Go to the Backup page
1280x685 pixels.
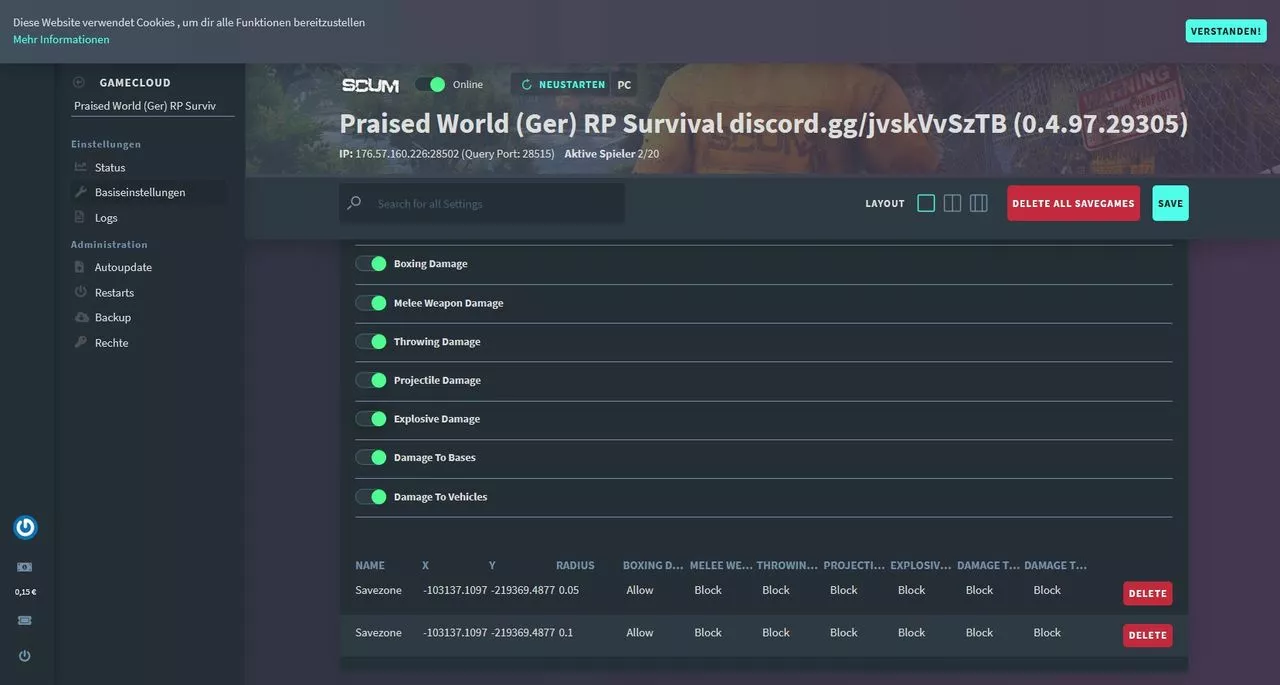tap(112, 317)
